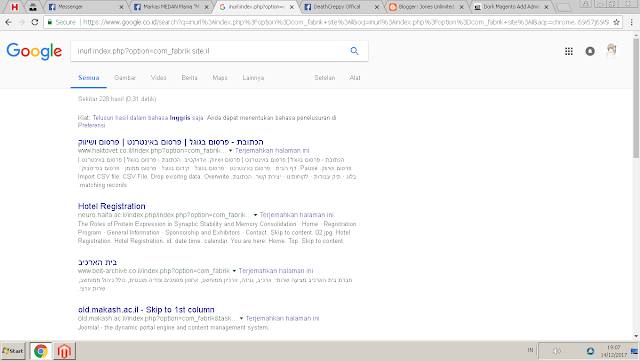Switch to Blogger Jones Unlimited tab

pyautogui.click(x=426, y=7)
